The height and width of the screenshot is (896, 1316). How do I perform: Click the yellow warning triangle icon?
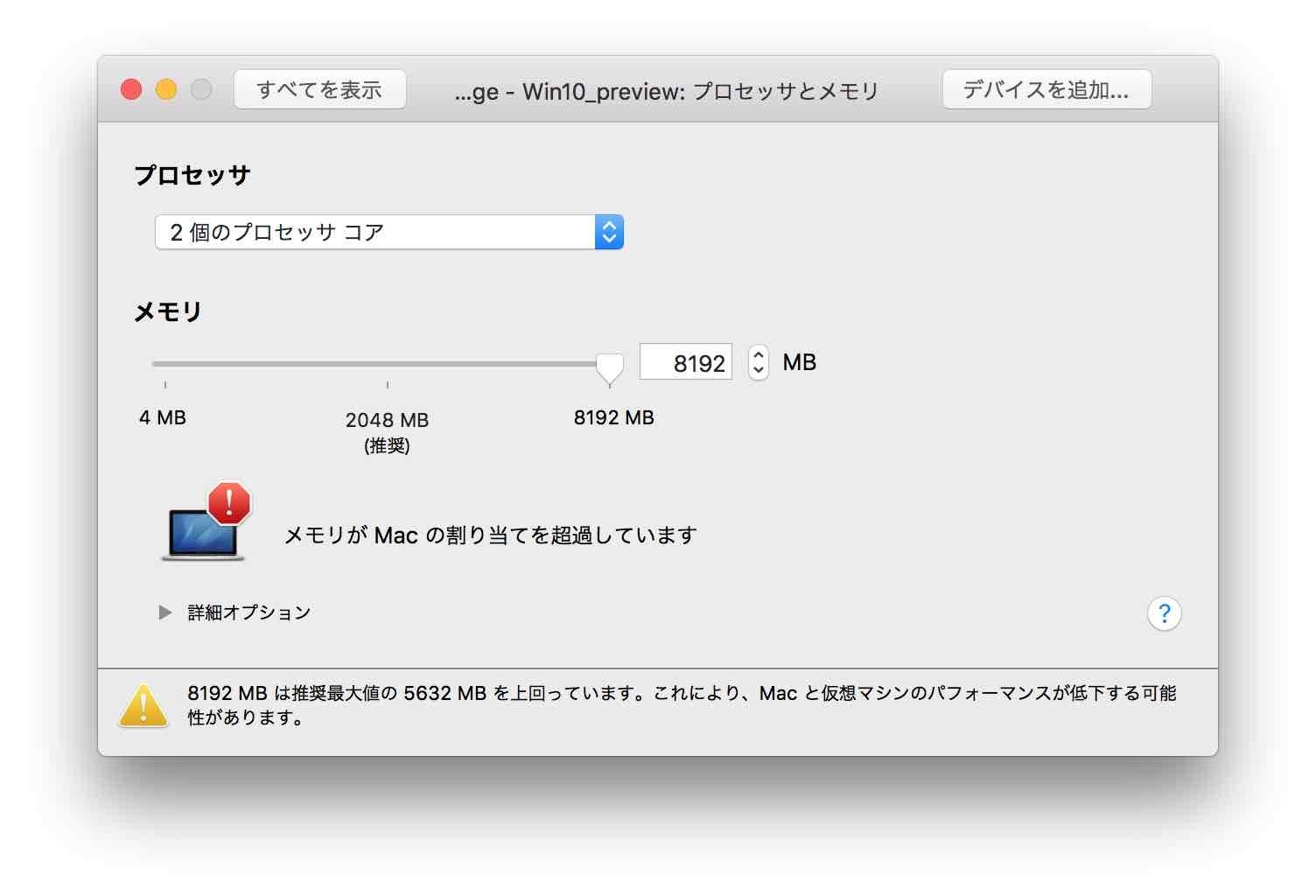point(143,706)
